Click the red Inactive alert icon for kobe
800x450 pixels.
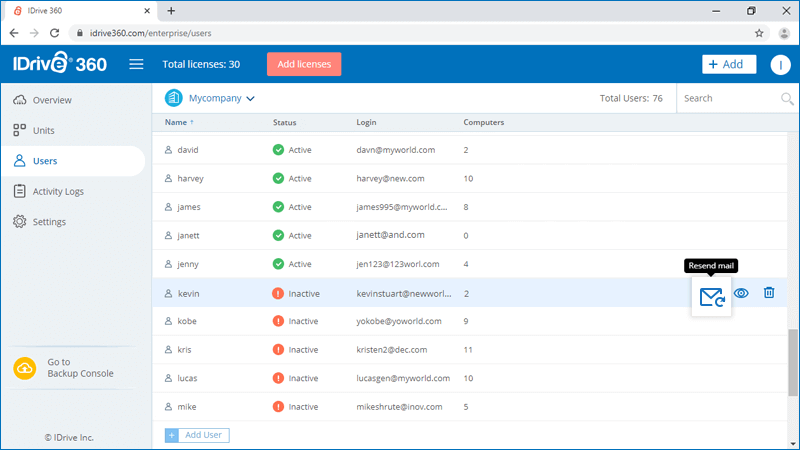pos(278,321)
